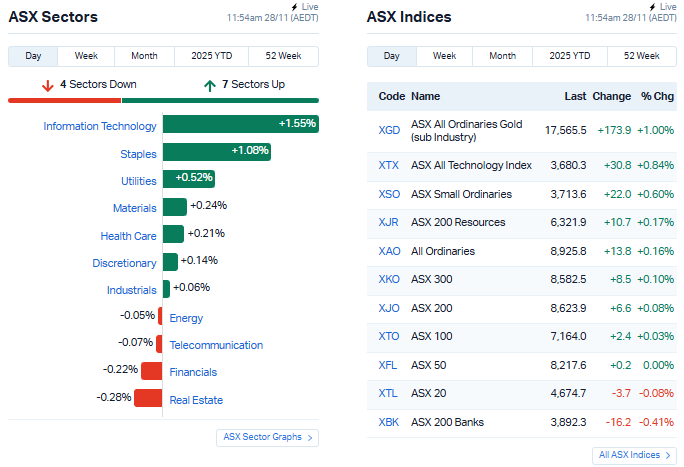Select the 52 Week tab in ASX Indices
Screen dimensions: 684x467
(x=641, y=56)
